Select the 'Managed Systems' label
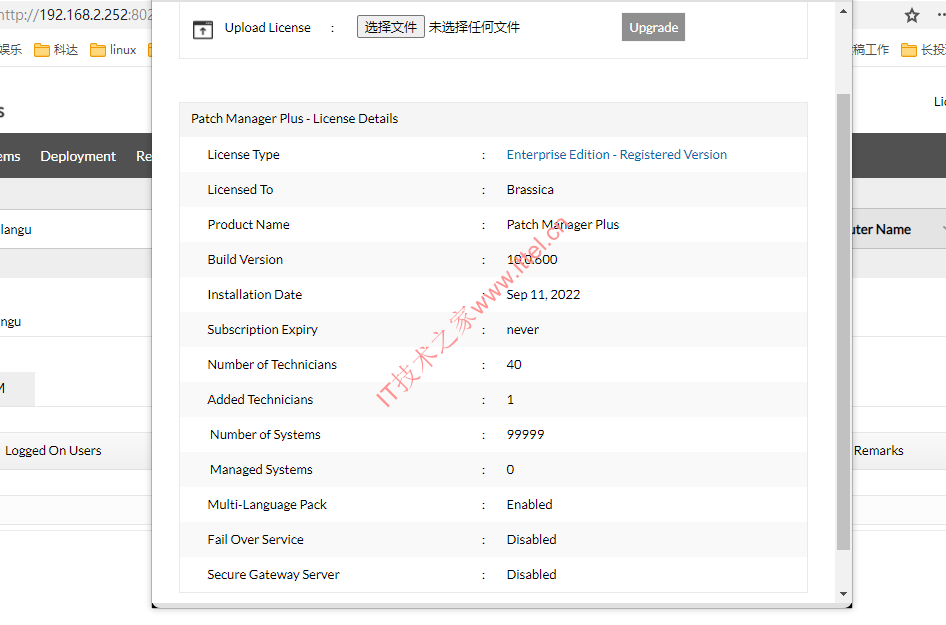 [261, 469]
